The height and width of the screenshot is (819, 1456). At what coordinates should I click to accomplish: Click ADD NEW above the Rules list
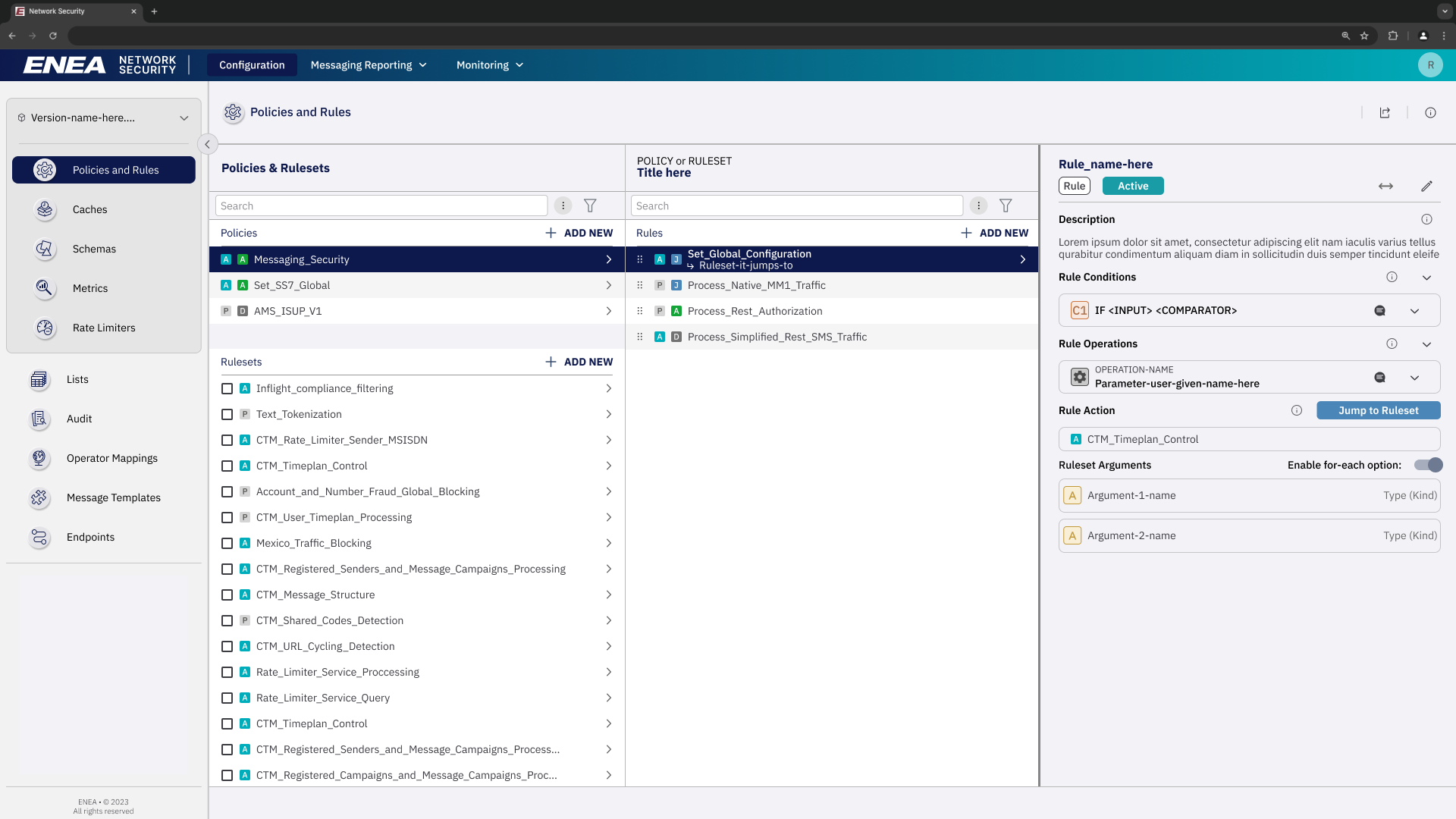pos(994,233)
